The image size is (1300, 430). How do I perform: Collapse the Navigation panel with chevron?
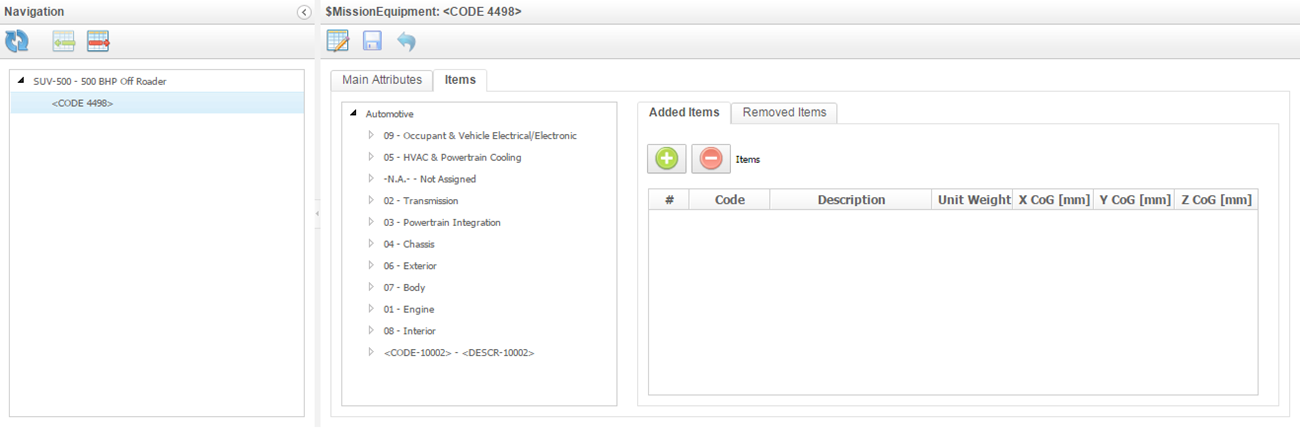pos(304,12)
